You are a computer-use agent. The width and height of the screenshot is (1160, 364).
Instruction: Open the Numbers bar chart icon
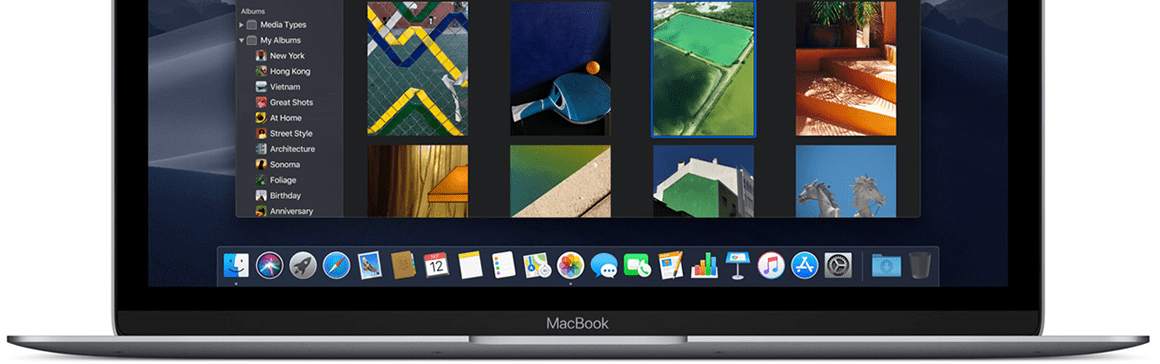point(704,265)
